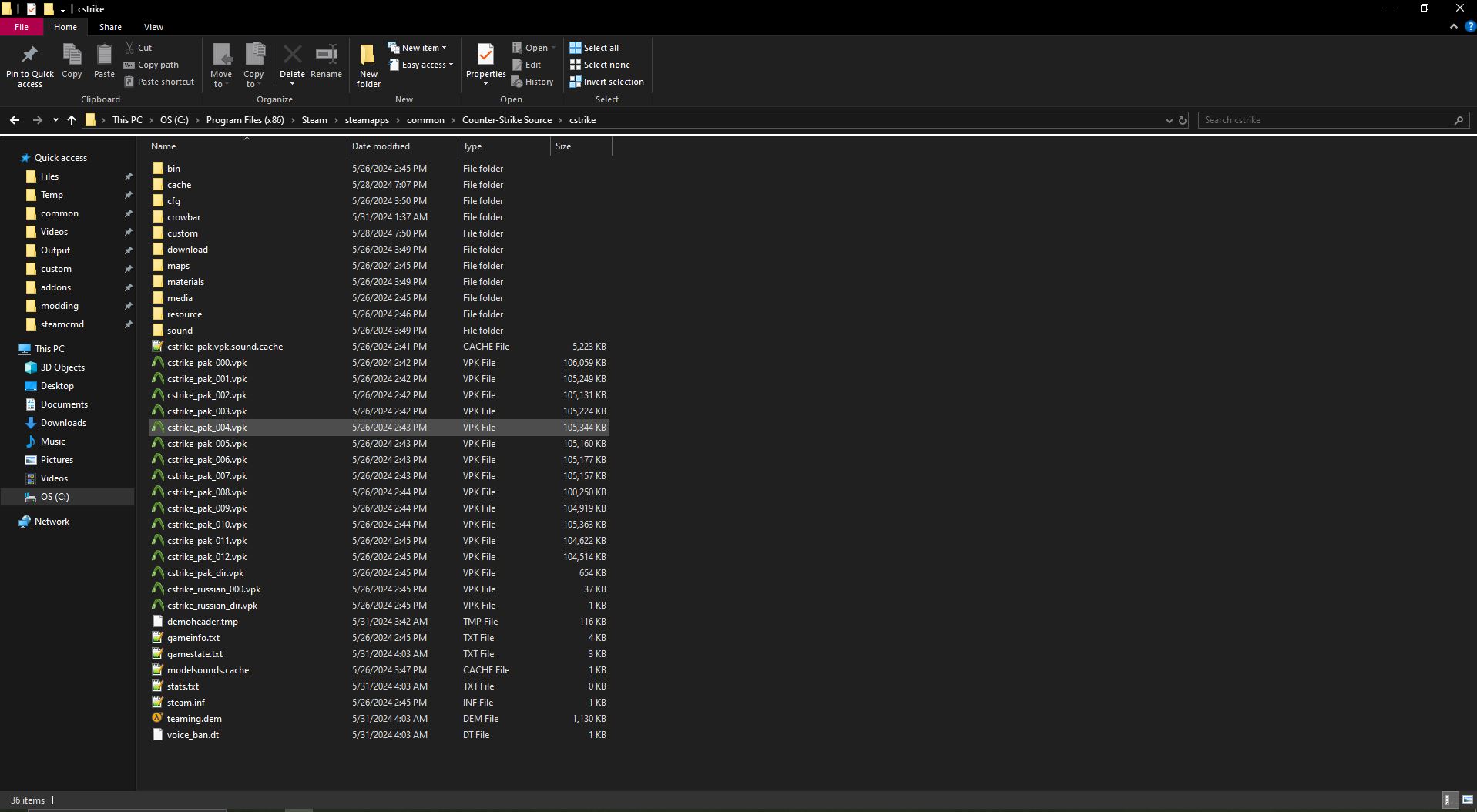
Task: Create a New folder
Action: coord(368,65)
